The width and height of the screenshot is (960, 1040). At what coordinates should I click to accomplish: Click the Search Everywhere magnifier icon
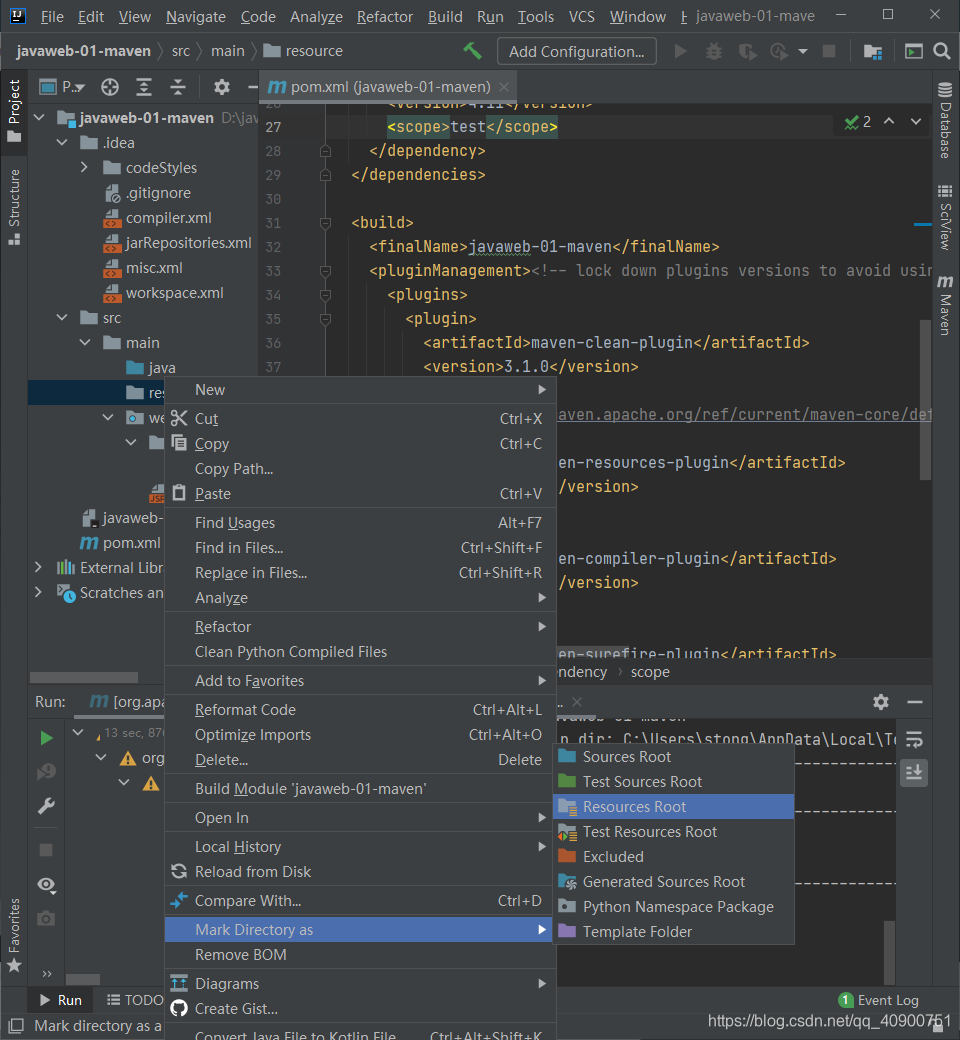941,51
